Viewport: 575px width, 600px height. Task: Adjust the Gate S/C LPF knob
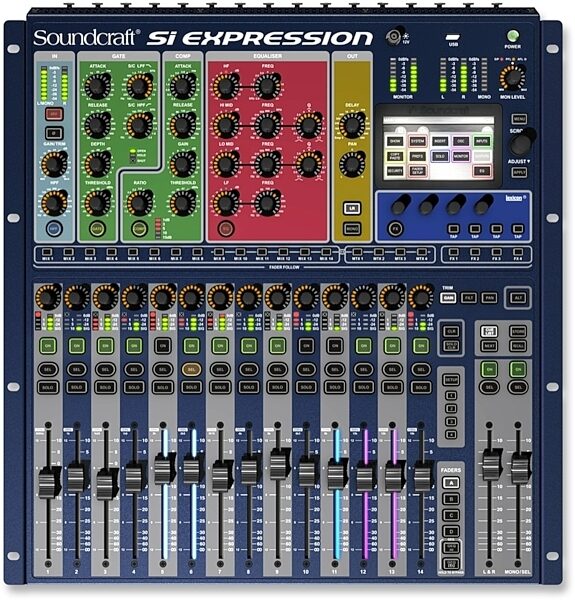(139, 86)
